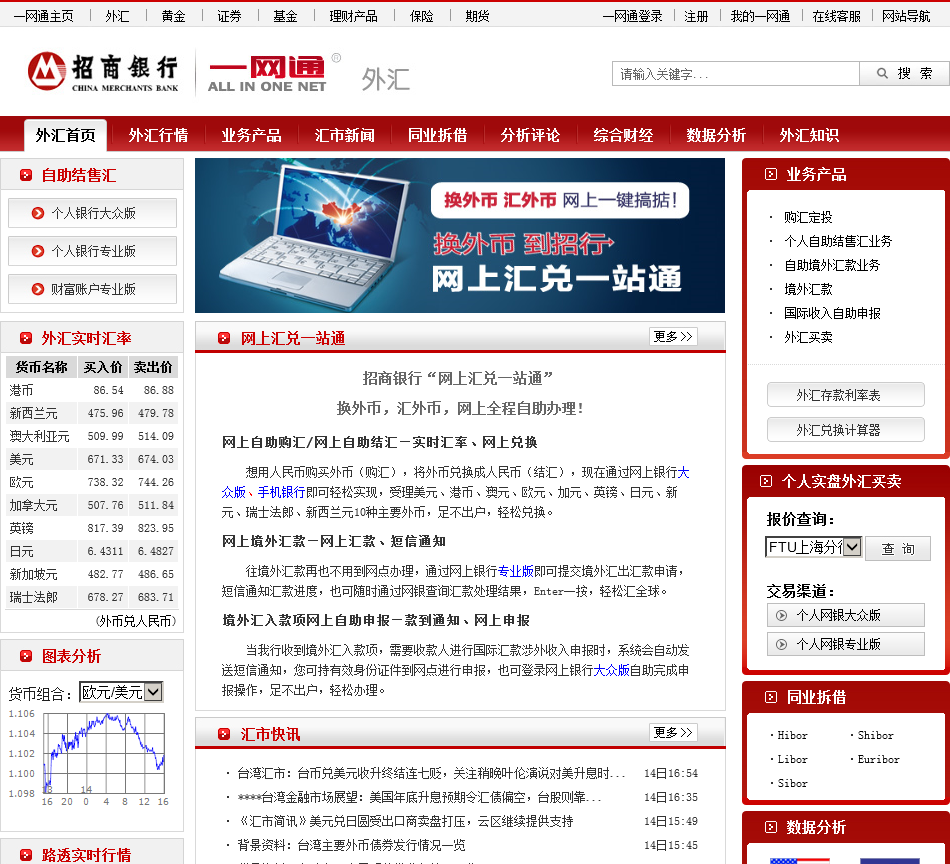The width and height of the screenshot is (950, 864).
Task: Open the 综合财经 tab
Action: click(x=623, y=135)
